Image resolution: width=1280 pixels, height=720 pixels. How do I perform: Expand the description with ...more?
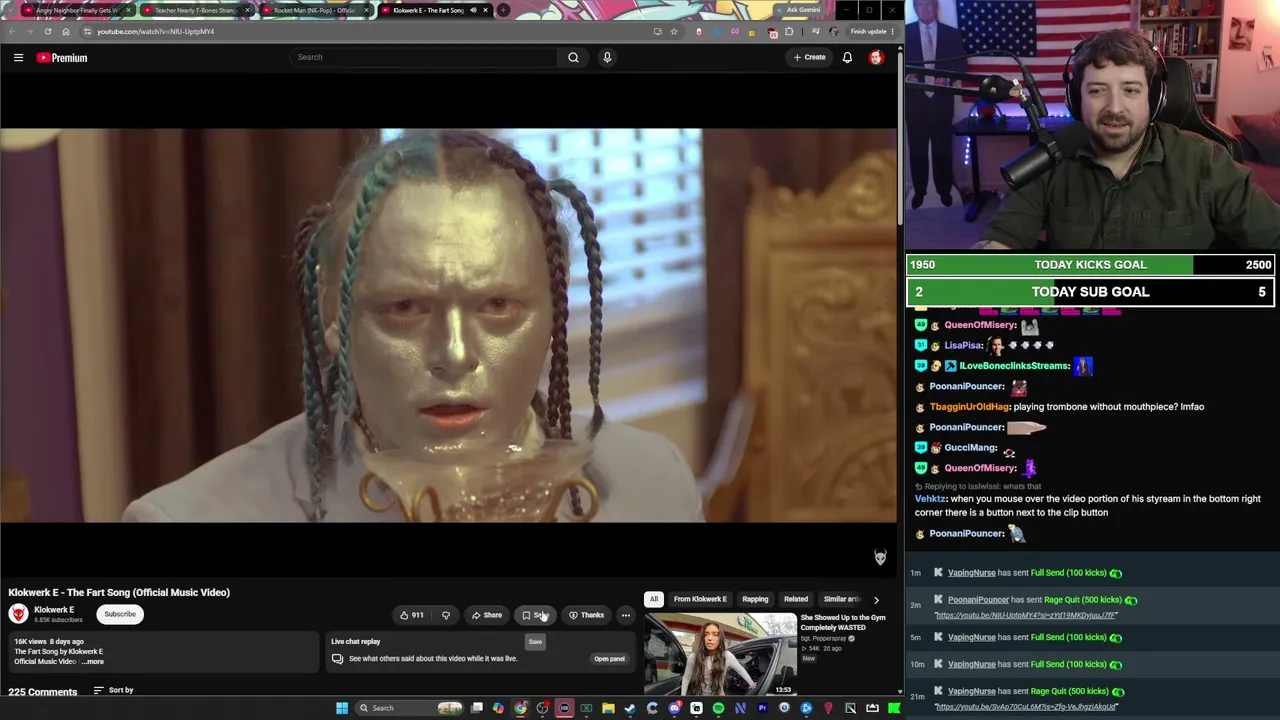[93, 661]
